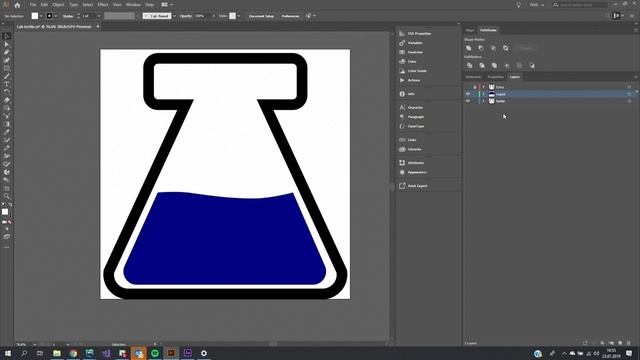This screenshot has height=360, width=640.
Task: Select the Line Segment tool
Action: [7, 76]
